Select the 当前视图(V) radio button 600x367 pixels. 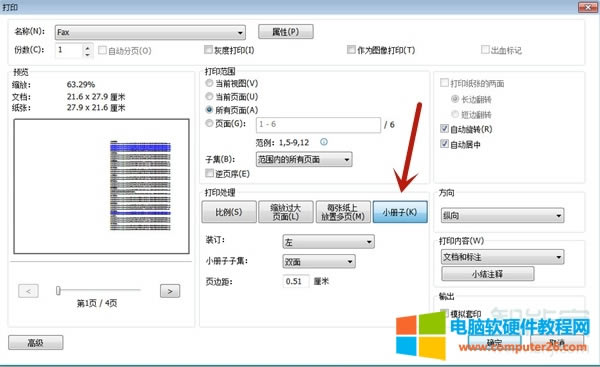tap(209, 83)
